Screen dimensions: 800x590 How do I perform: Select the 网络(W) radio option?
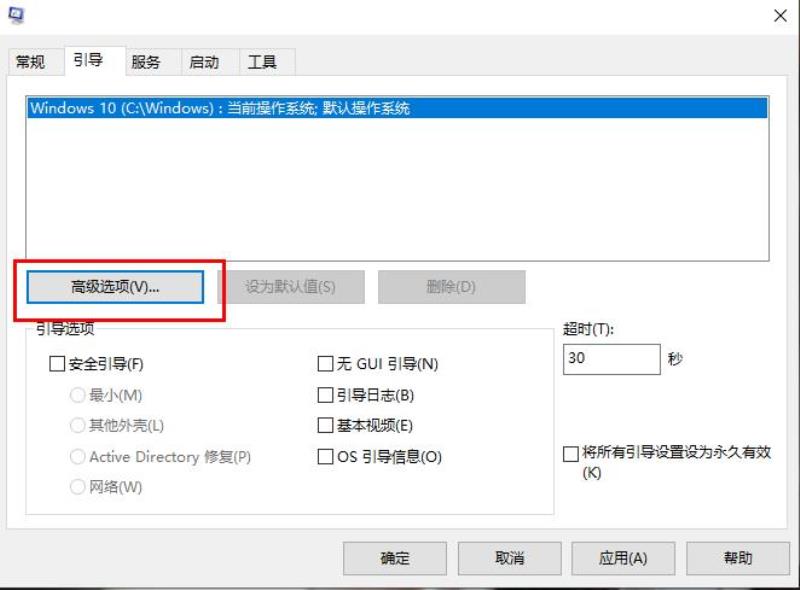78,487
